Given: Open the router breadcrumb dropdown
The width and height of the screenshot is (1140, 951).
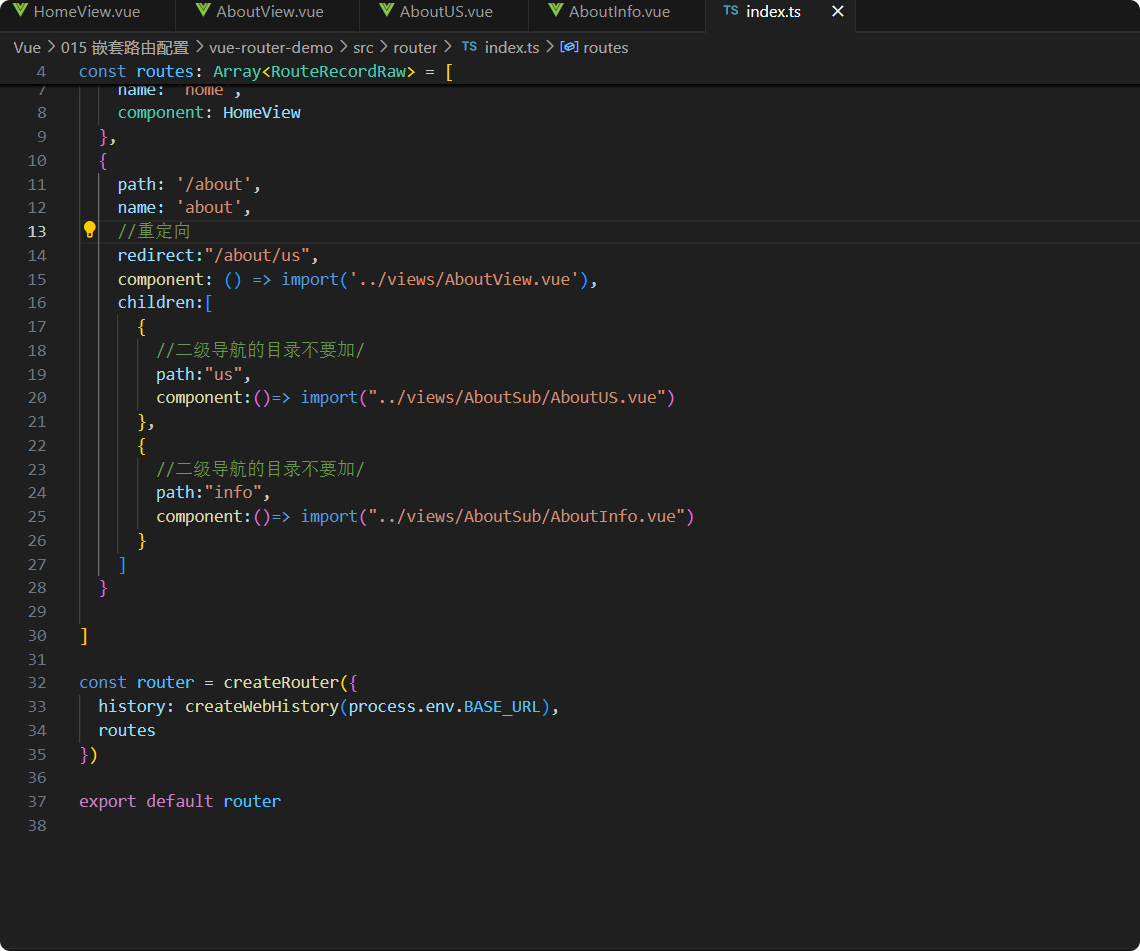Looking at the screenshot, I should [415, 47].
